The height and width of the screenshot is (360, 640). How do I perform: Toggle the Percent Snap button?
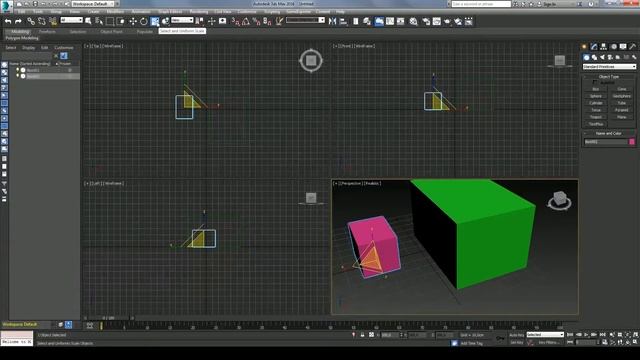coord(257,21)
